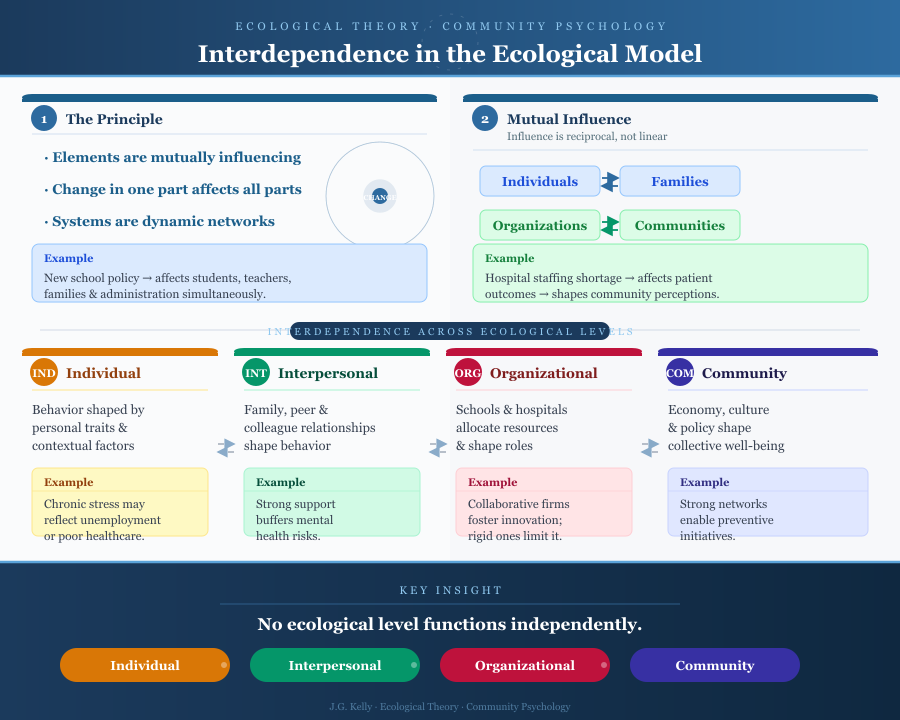Expand the Example box under The Principle

tap(229, 273)
